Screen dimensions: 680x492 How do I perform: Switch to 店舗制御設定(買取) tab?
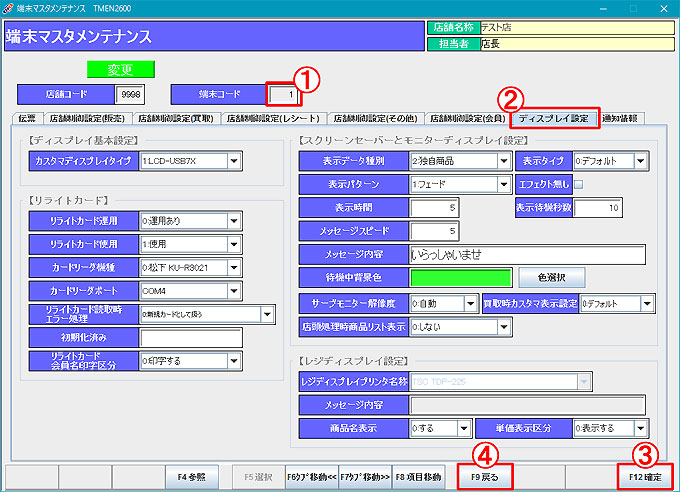click(x=176, y=118)
